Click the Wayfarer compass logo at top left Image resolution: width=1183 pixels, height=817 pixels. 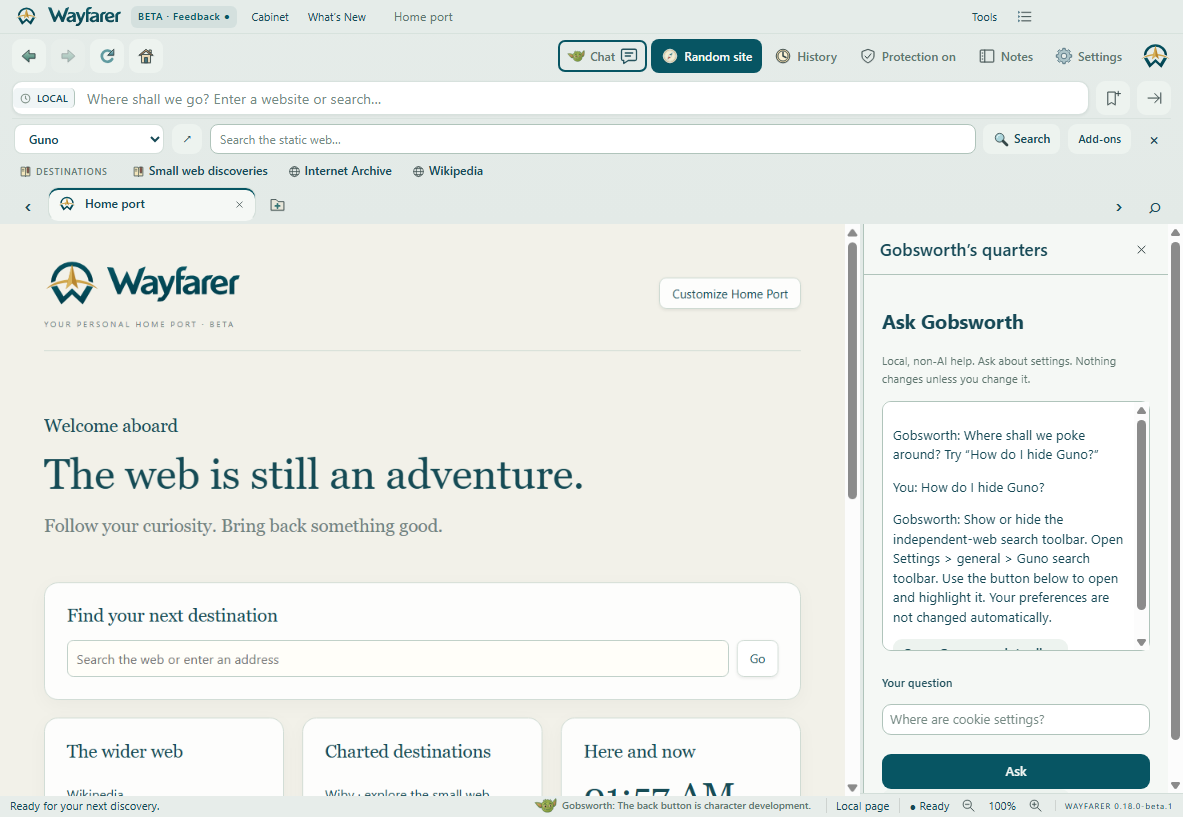(26, 16)
